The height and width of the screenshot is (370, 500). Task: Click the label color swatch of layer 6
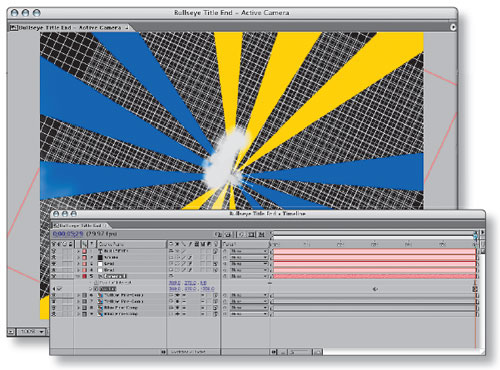click(x=85, y=295)
